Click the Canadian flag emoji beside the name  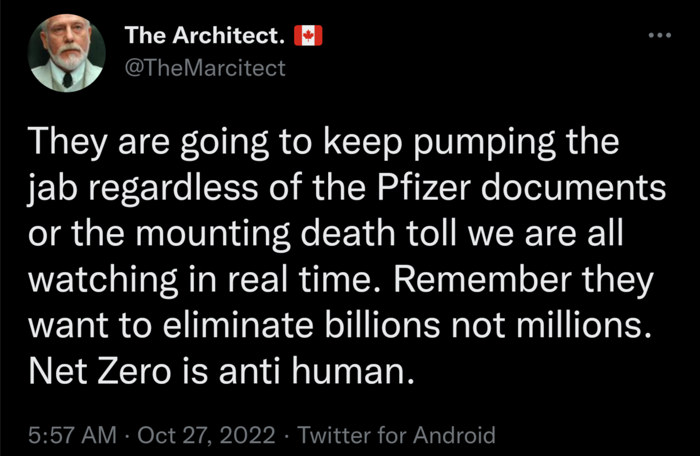[x=308, y=37]
